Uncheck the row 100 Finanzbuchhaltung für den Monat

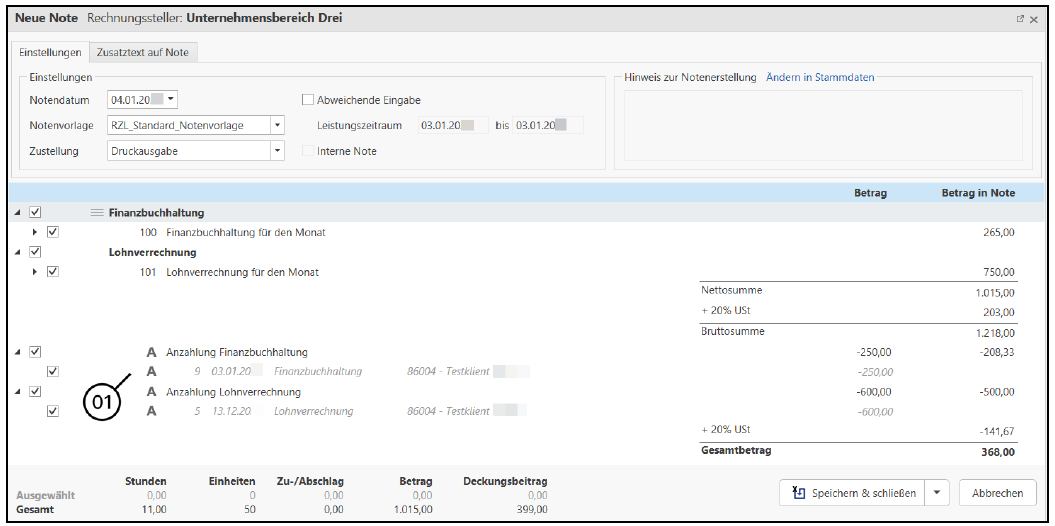(53, 232)
